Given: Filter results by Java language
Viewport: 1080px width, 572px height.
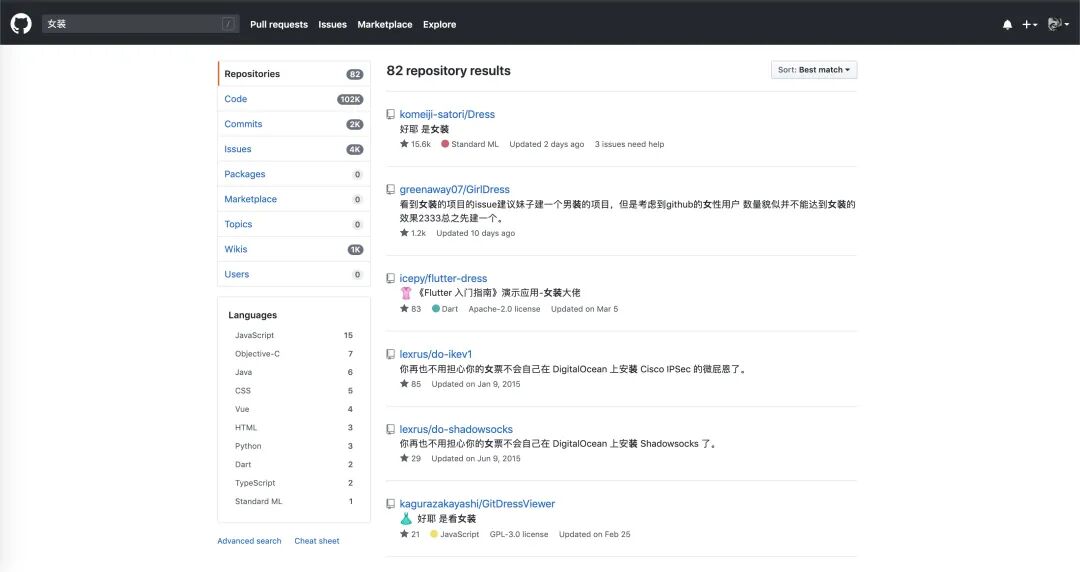Looking at the screenshot, I should pyautogui.click(x=294, y=372).
